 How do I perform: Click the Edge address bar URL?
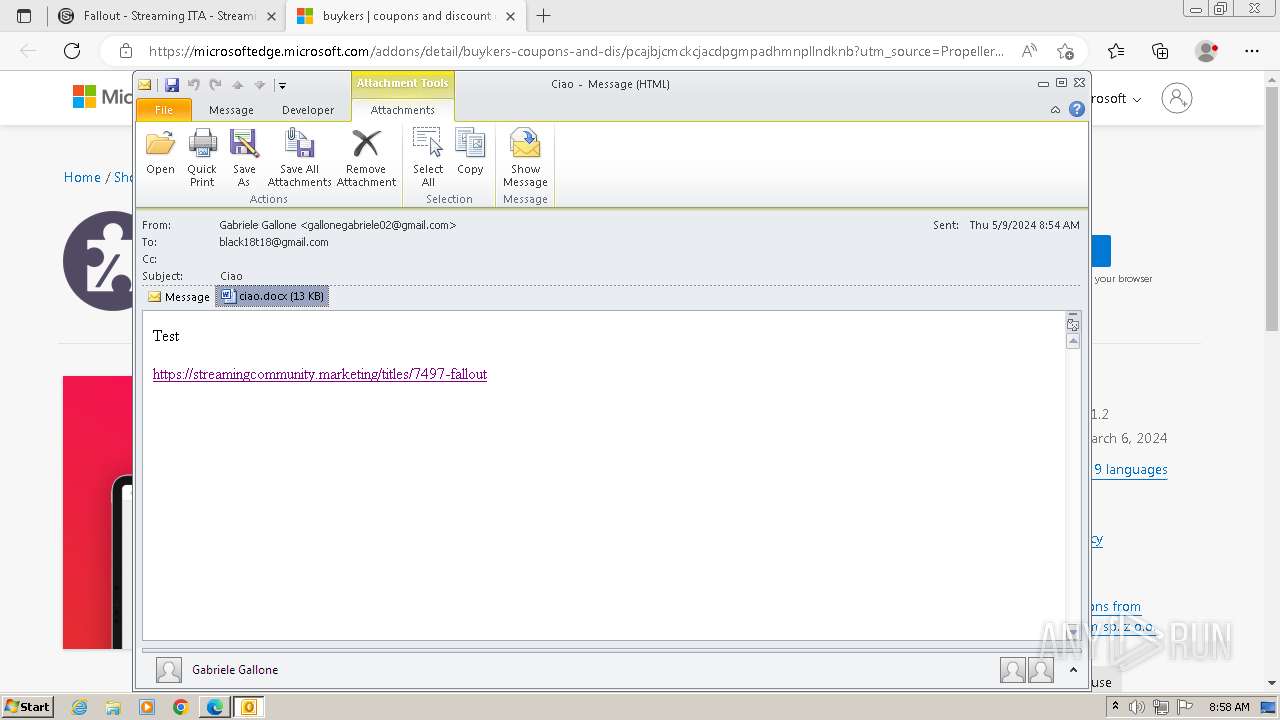576,51
